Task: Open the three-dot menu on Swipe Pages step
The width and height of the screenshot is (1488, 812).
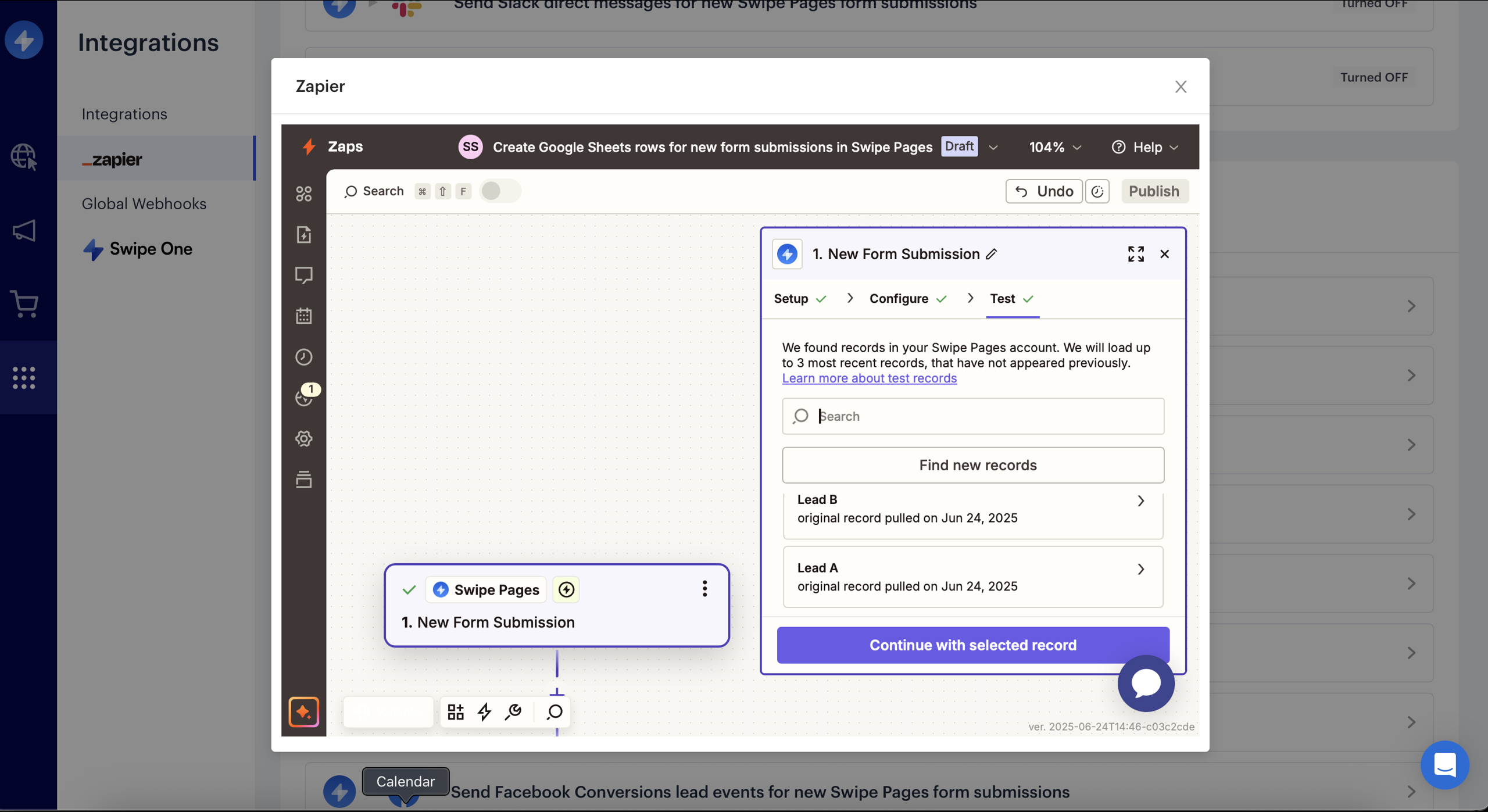Action: (704, 589)
